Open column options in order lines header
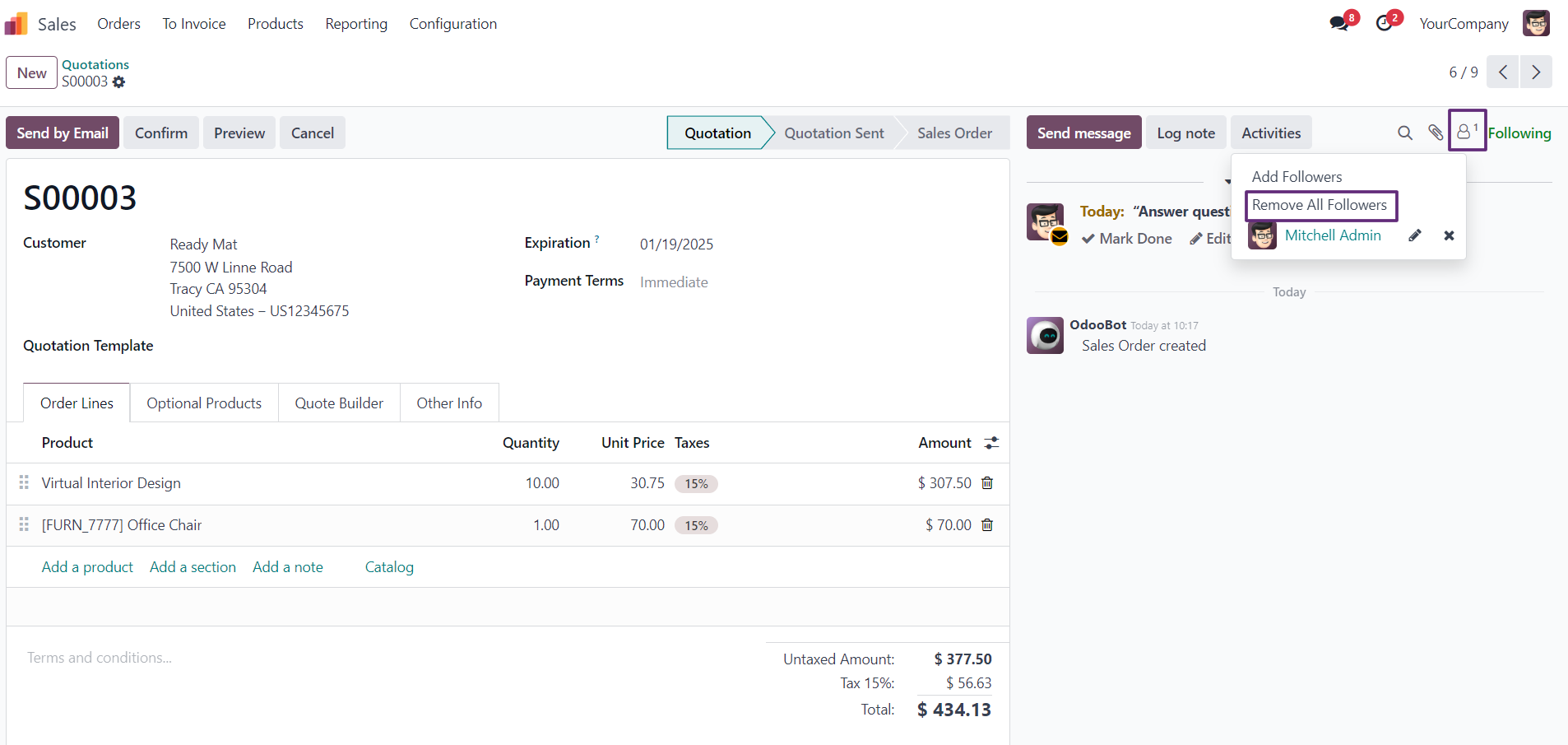 pyautogui.click(x=991, y=443)
